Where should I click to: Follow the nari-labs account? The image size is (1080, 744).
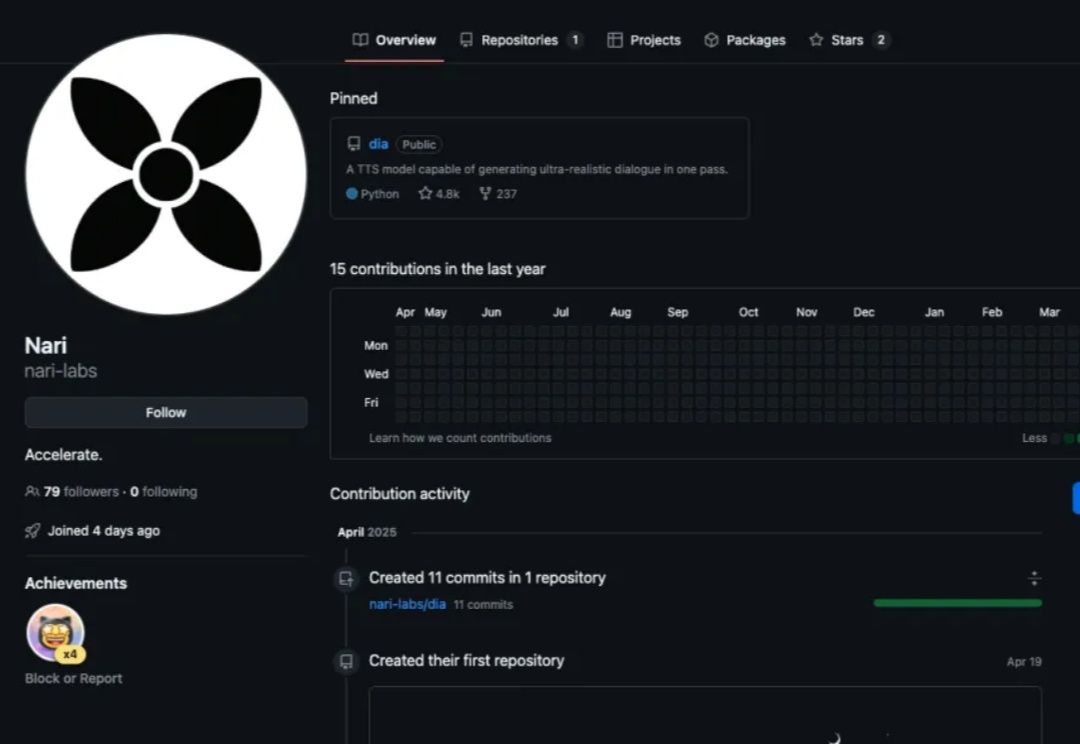click(x=166, y=413)
